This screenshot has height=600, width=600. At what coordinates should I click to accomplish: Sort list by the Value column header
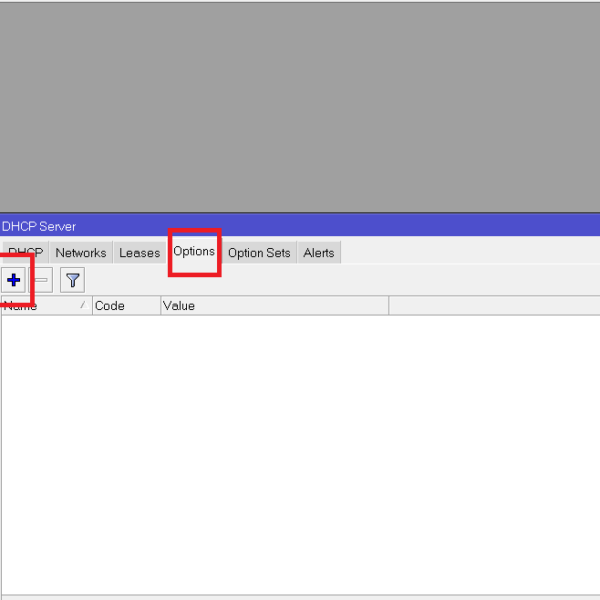point(270,306)
